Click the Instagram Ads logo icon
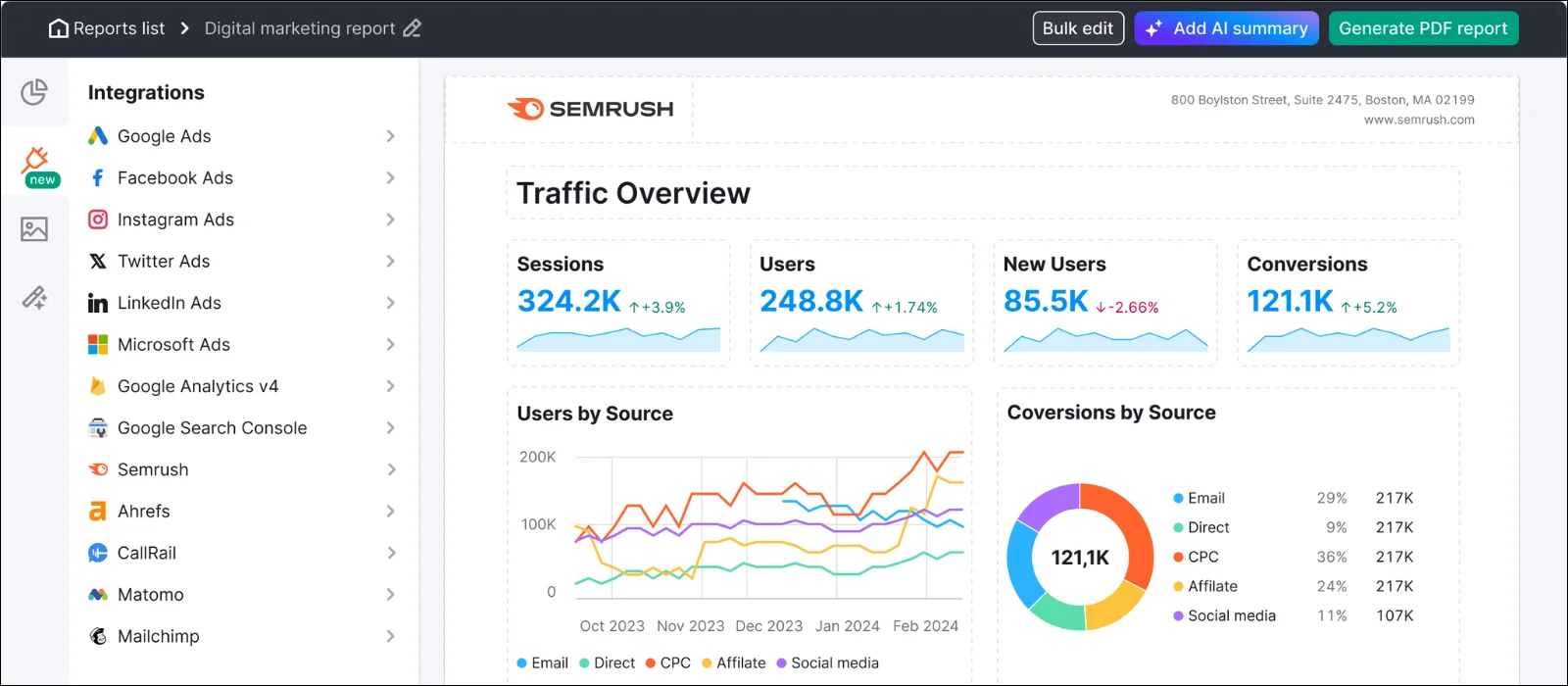This screenshot has width=1568, height=686. (x=98, y=220)
